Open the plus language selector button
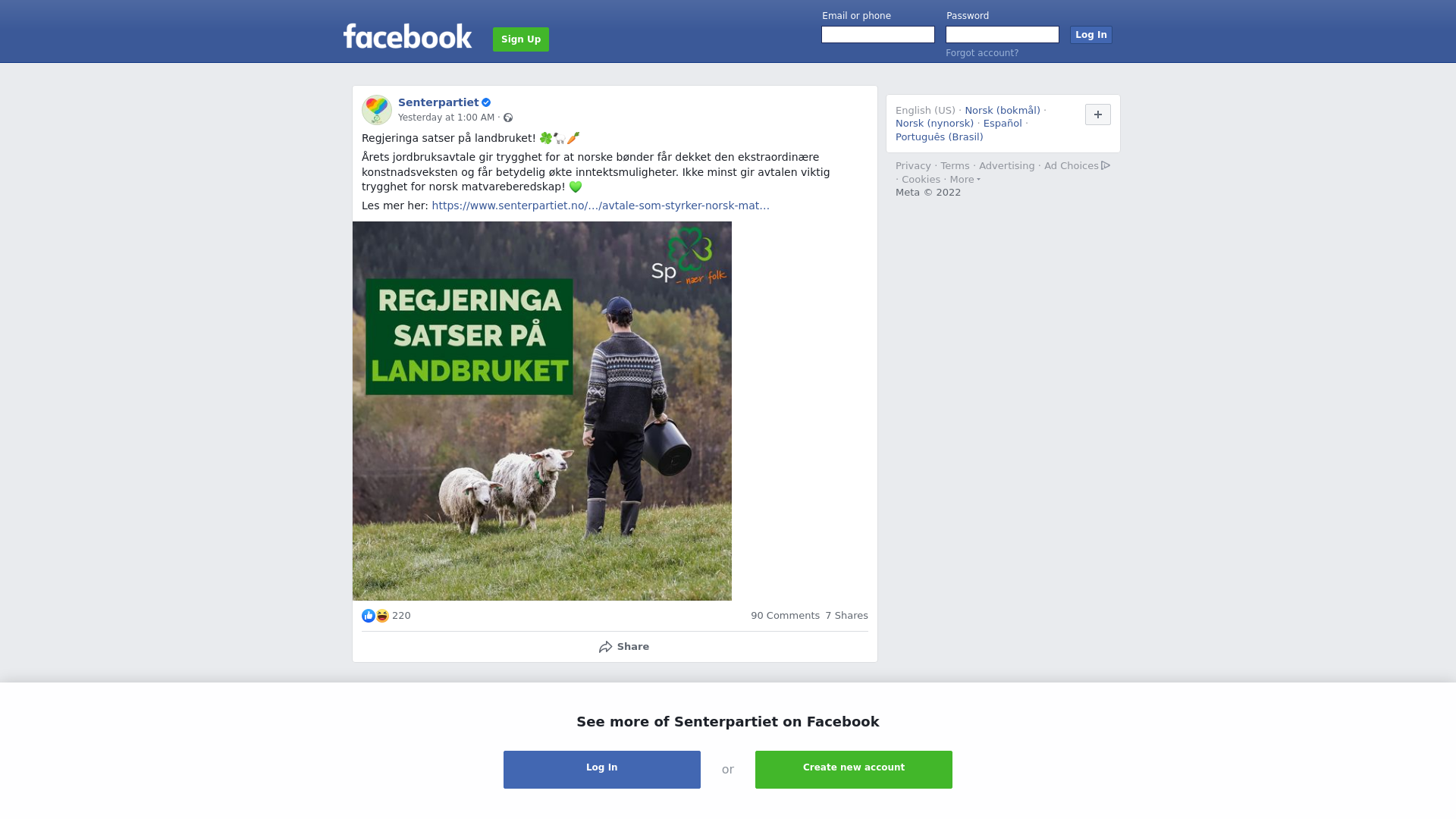 point(1098,115)
